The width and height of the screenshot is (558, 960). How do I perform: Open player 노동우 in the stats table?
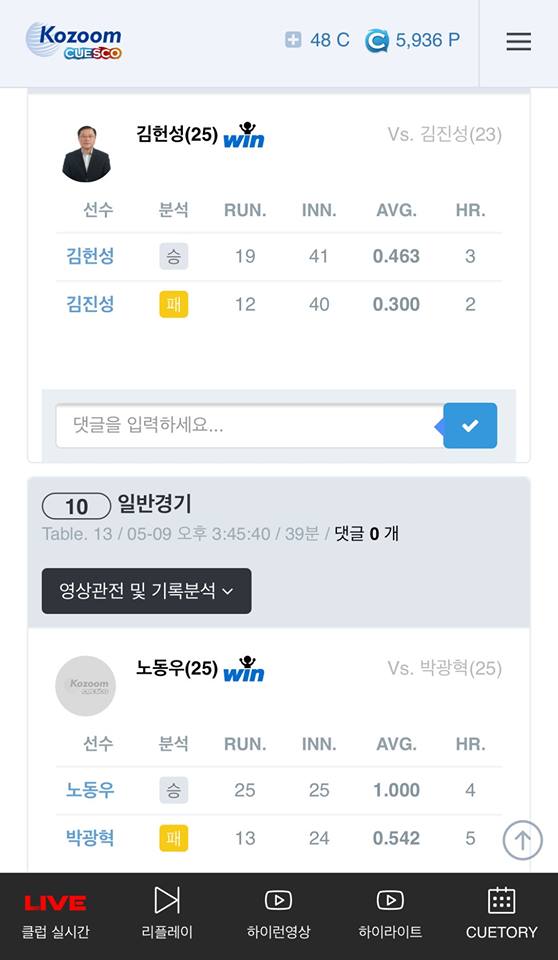click(90, 790)
